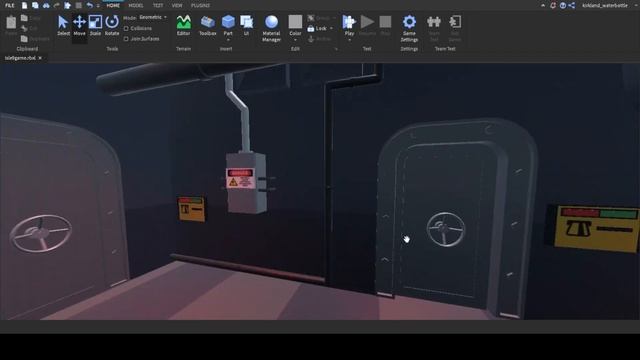Open the Group dropdown arrow

[x=334, y=18]
